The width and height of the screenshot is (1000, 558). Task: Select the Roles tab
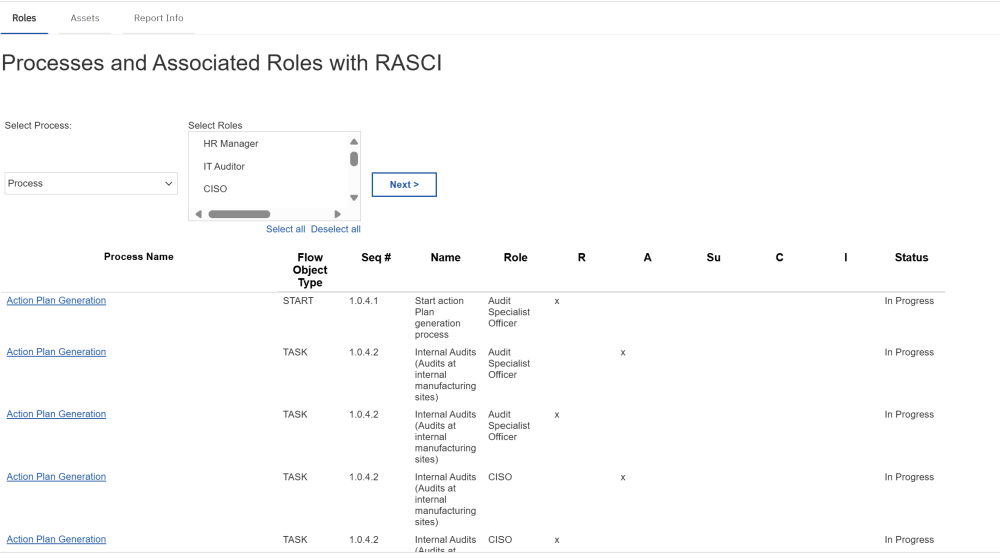click(24, 18)
